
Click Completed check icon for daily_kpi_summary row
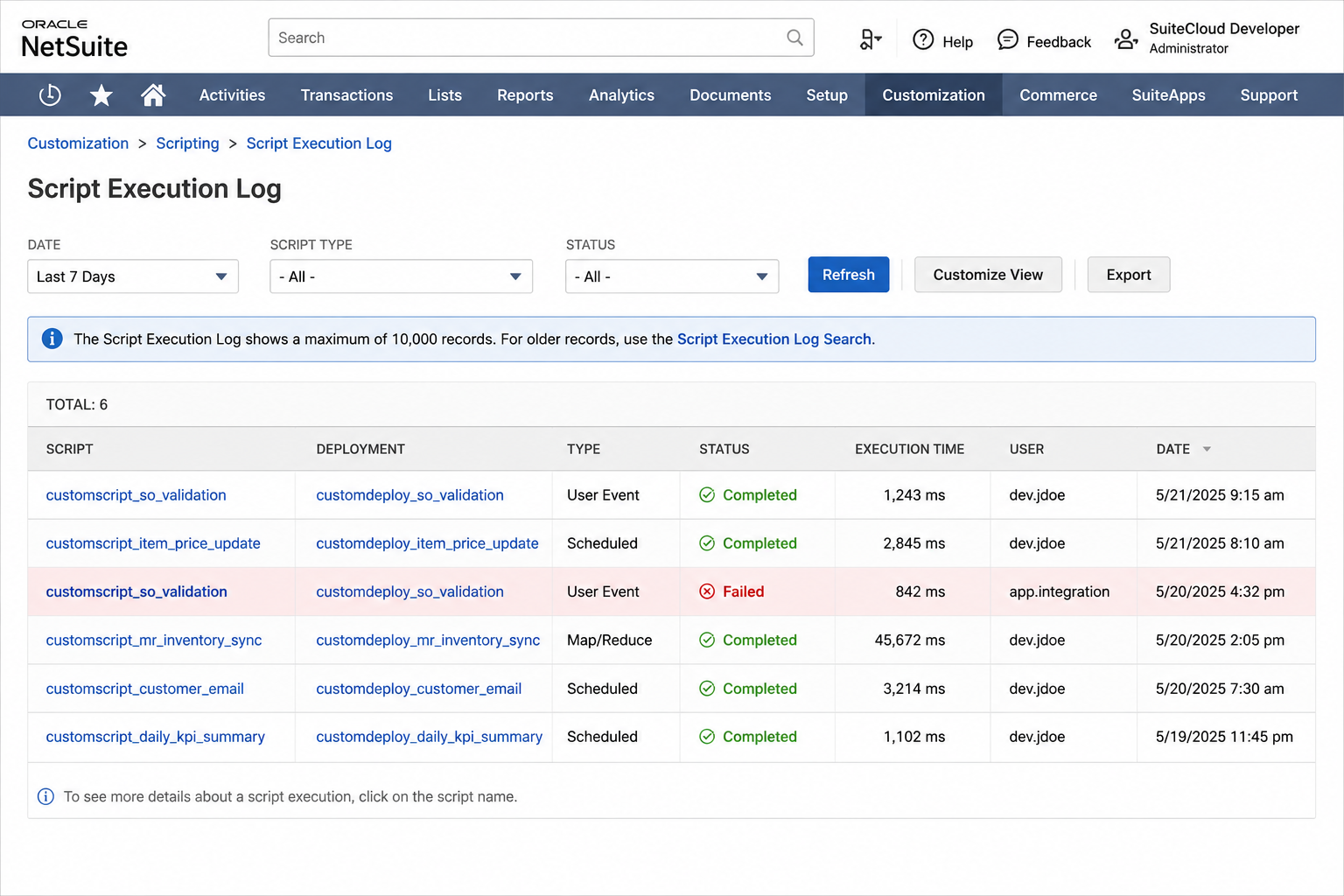coord(707,737)
